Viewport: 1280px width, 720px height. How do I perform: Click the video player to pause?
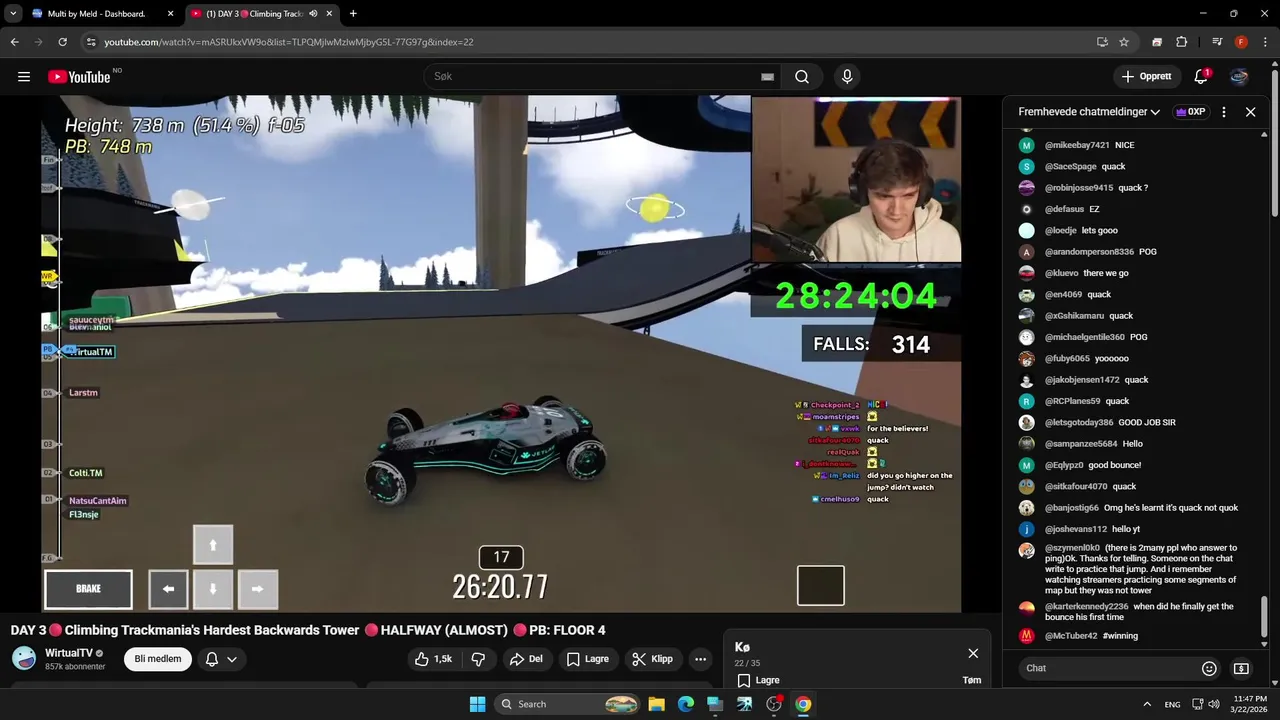[501, 354]
